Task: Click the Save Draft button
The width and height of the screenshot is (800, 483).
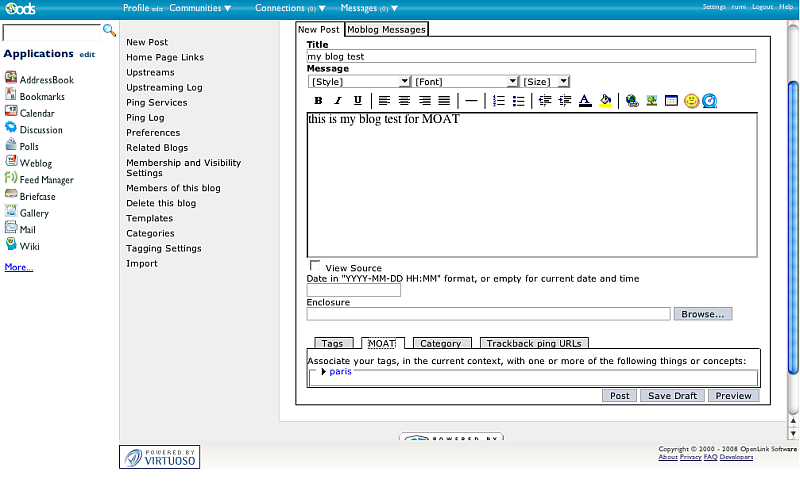Action: [672, 396]
